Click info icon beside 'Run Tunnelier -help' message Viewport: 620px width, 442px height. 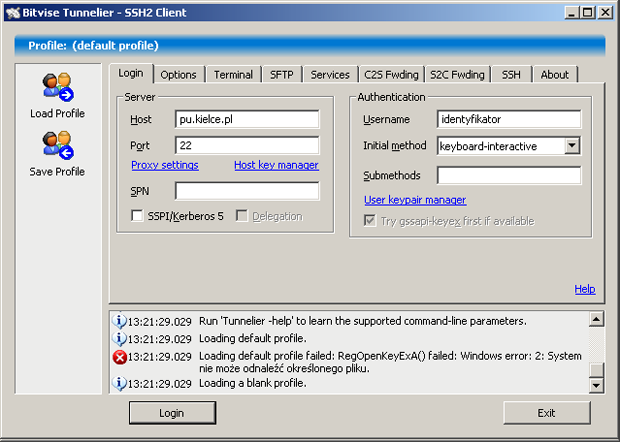click(120, 321)
